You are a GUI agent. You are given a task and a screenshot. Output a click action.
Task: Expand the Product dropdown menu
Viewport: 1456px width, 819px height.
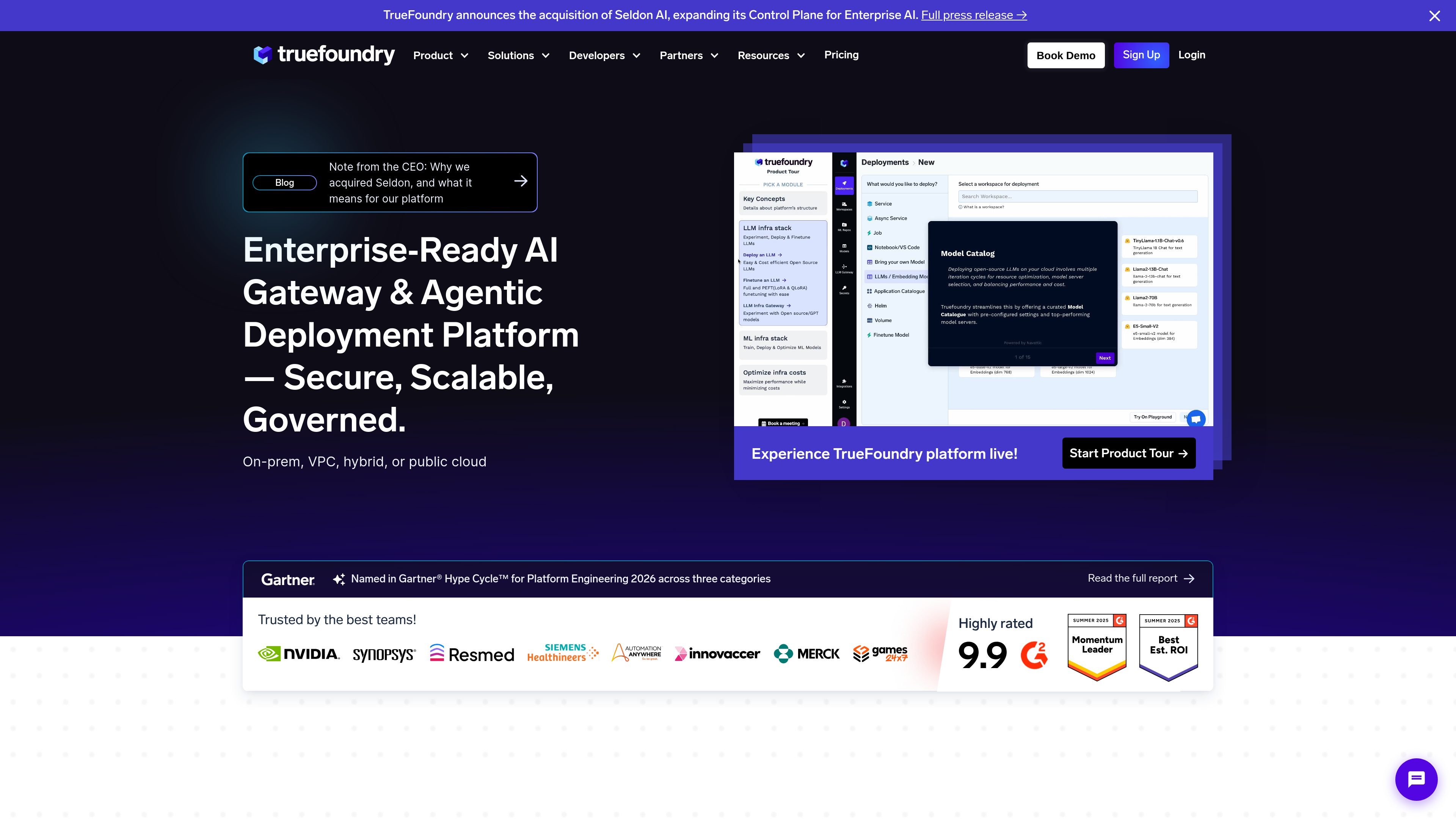441,55
